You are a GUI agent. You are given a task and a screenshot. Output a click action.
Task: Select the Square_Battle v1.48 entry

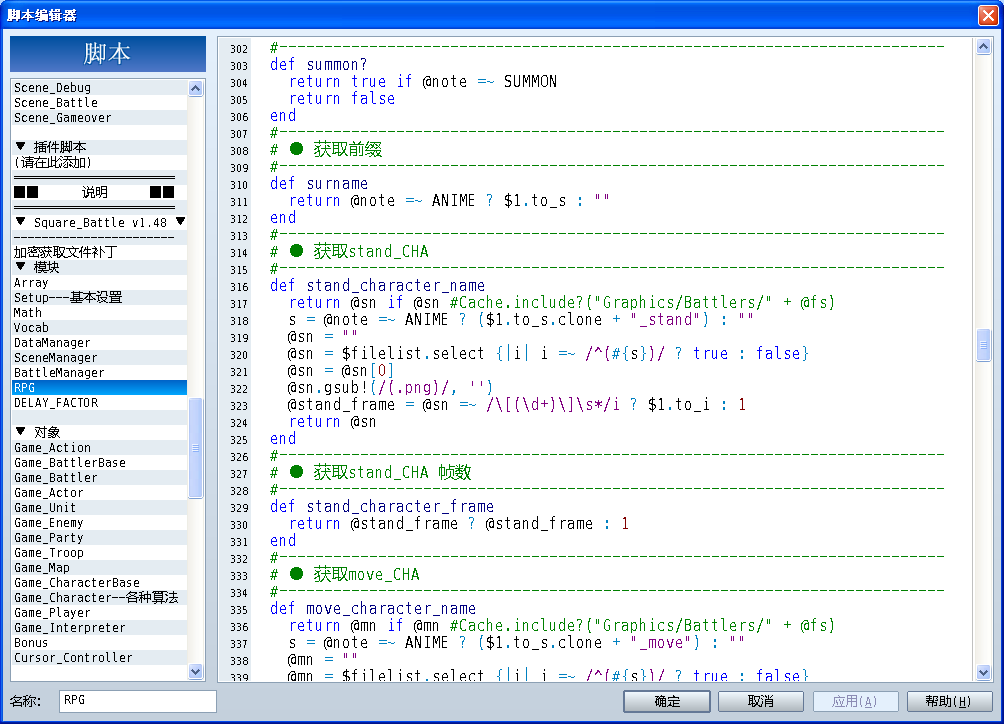pyautogui.click(x=100, y=222)
